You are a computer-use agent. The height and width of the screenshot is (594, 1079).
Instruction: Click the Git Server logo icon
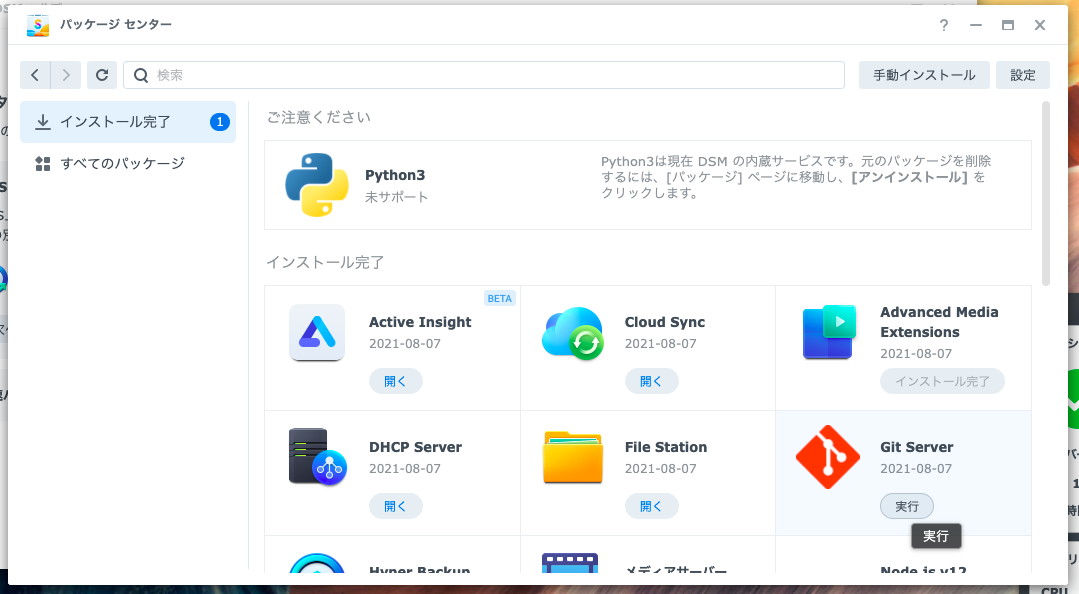coord(828,457)
